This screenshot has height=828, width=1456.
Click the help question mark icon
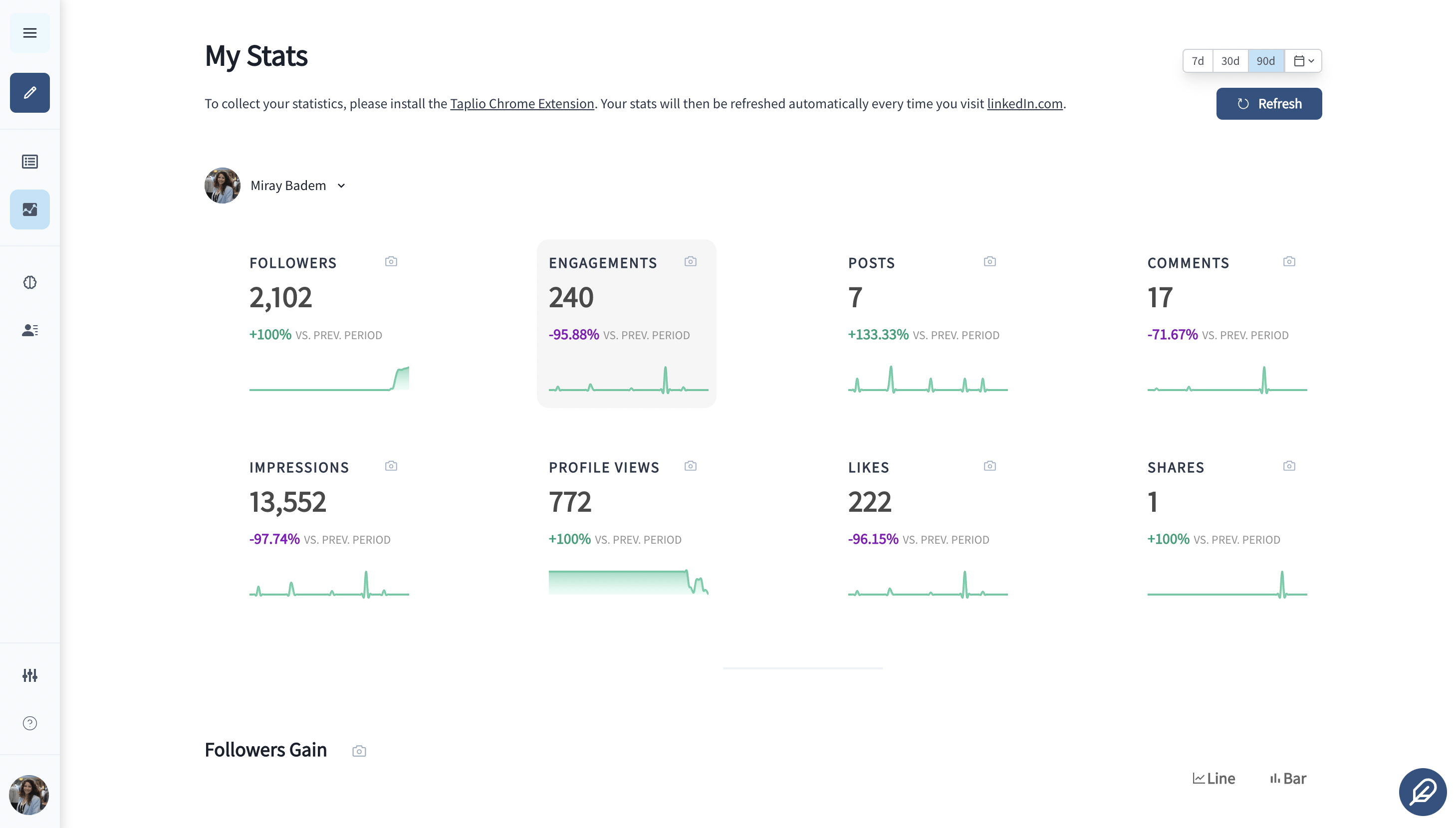coord(29,723)
